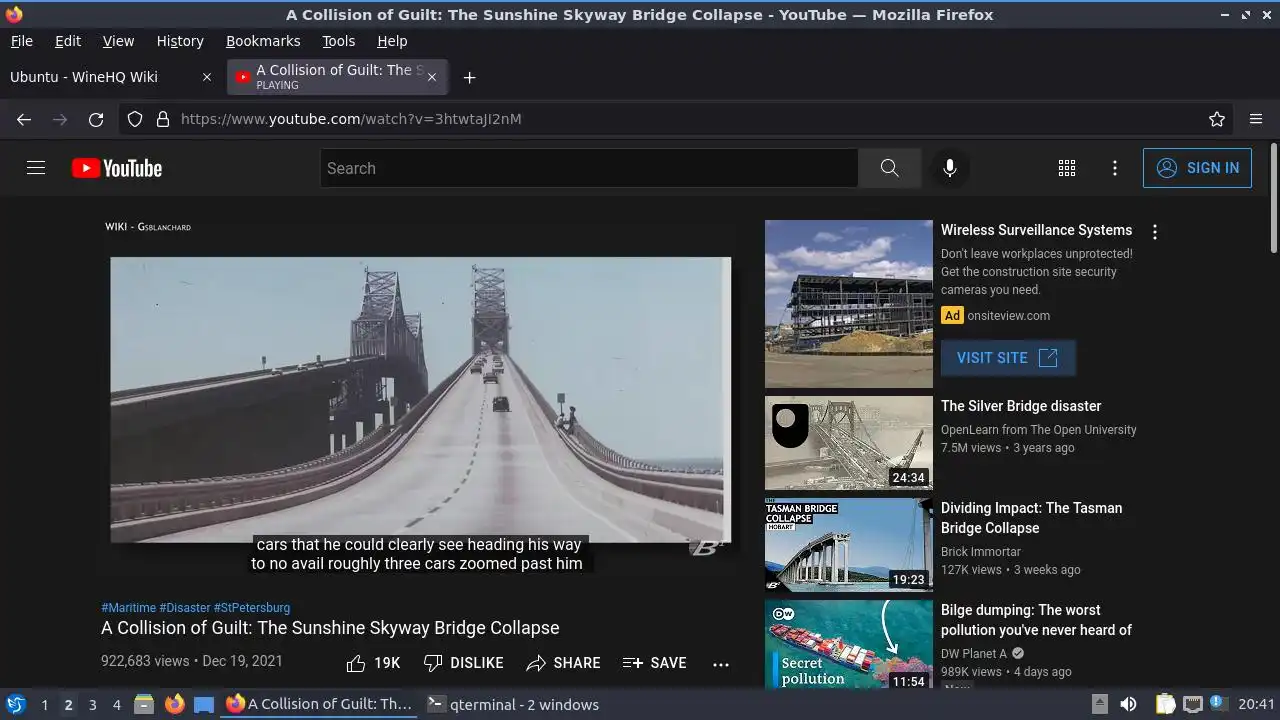Click OpenLearn from The Open University channel
The height and width of the screenshot is (720, 1280).
pos(1038,430)
